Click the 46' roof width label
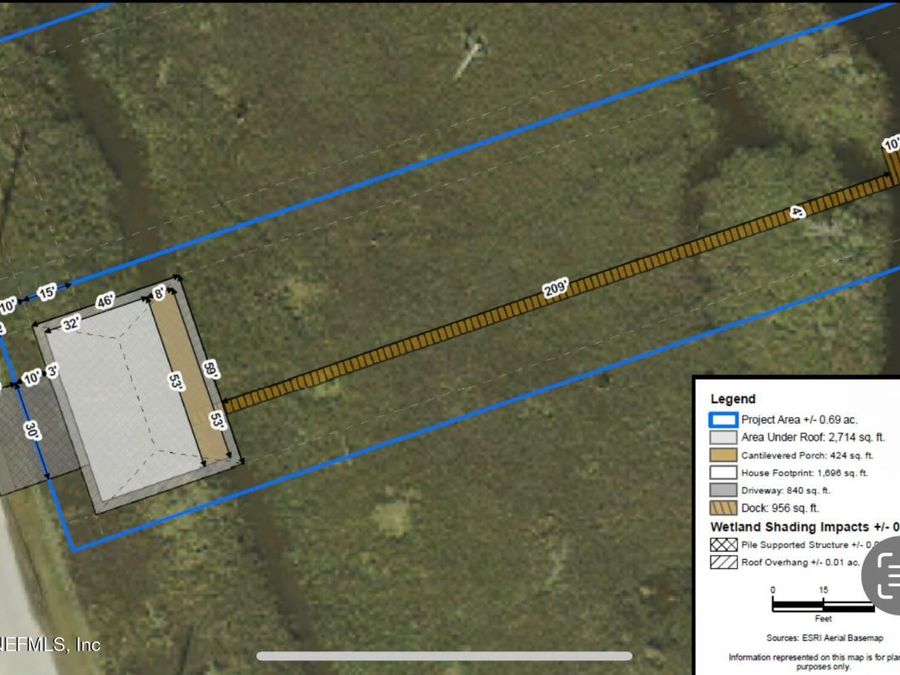Viewport: 900px width, 675px height. [105, 301]
